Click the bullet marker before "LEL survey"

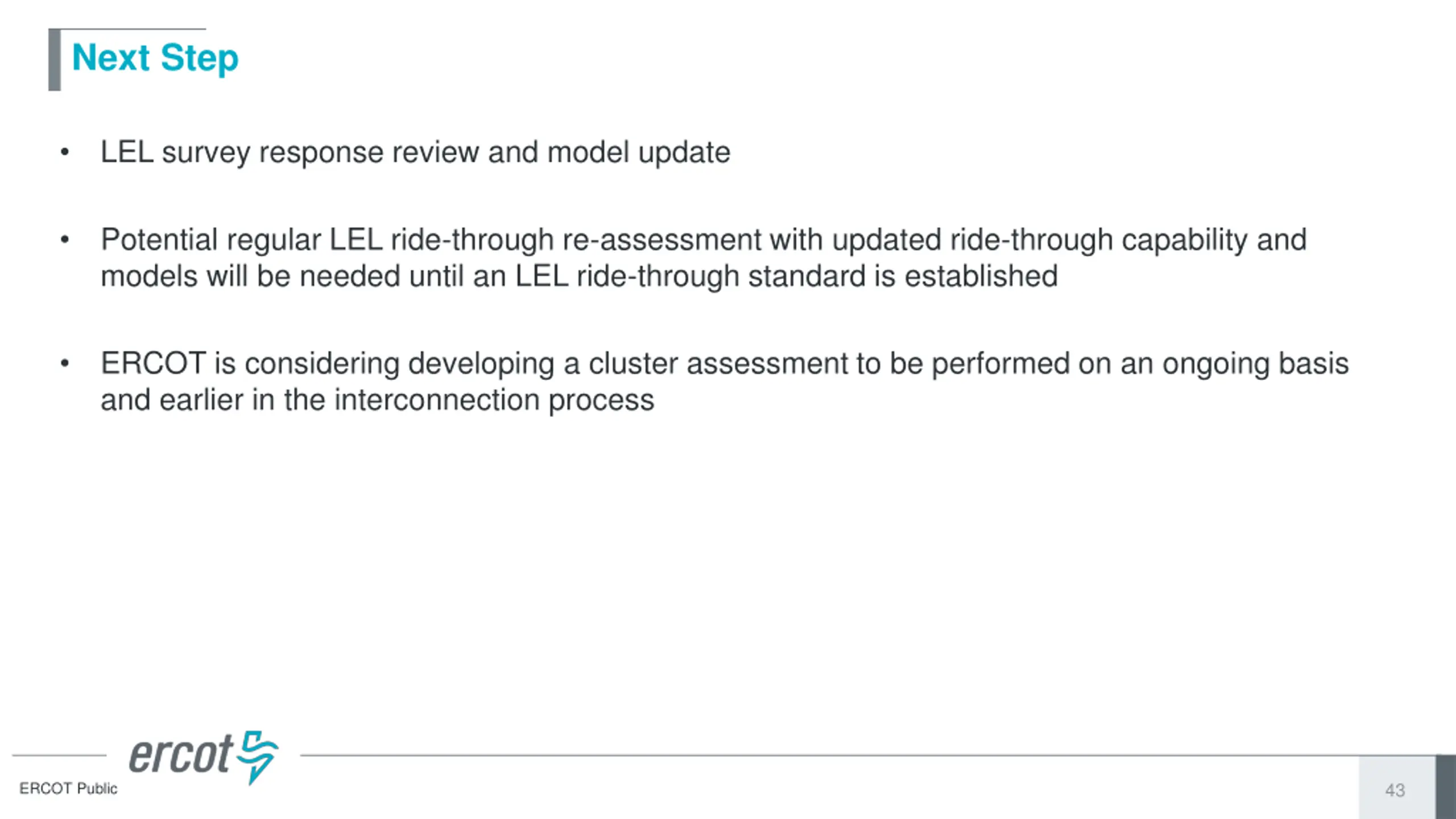click(65, 152)
